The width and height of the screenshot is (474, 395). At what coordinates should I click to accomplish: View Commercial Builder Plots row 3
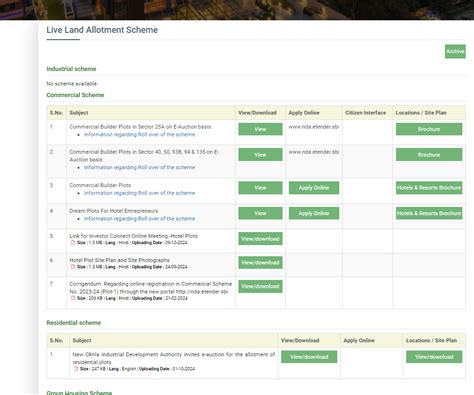click(x=260, y=188)
